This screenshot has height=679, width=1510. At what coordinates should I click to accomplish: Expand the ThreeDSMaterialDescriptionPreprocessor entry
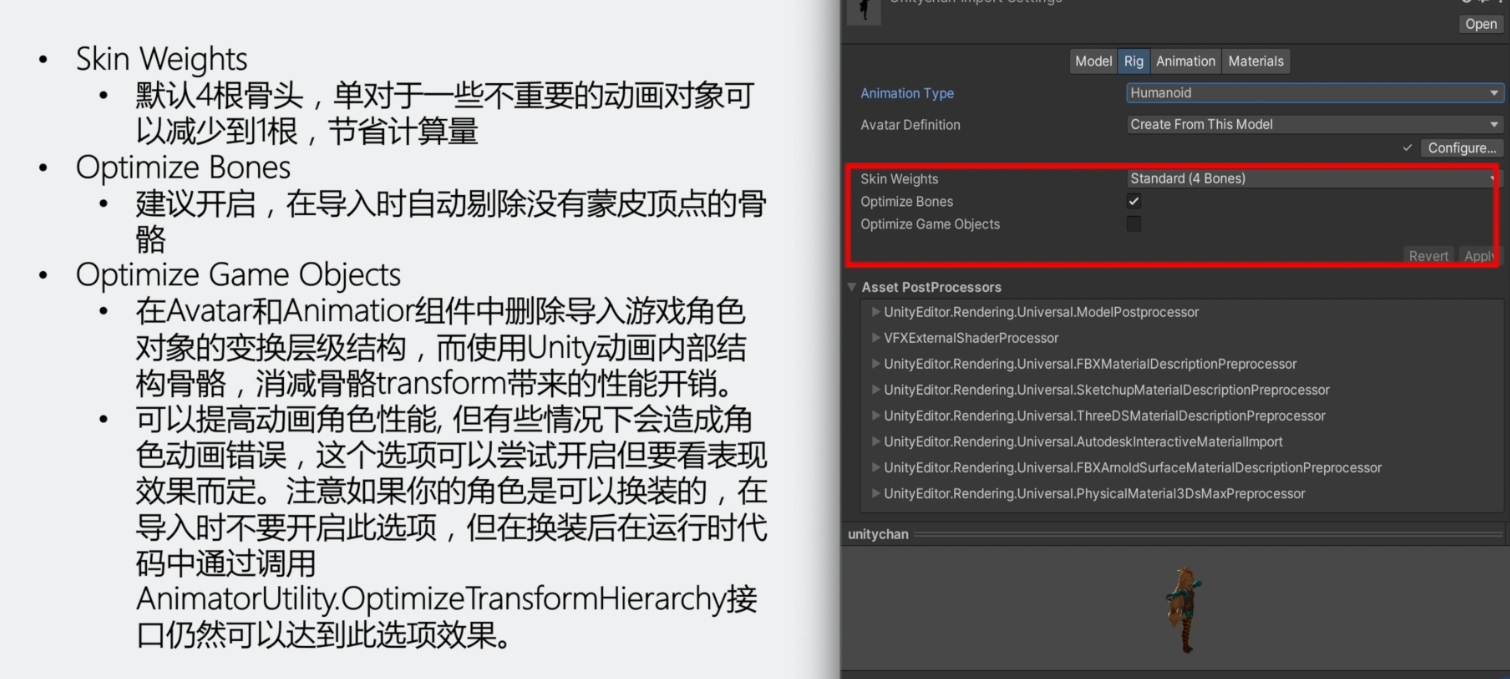877,416
